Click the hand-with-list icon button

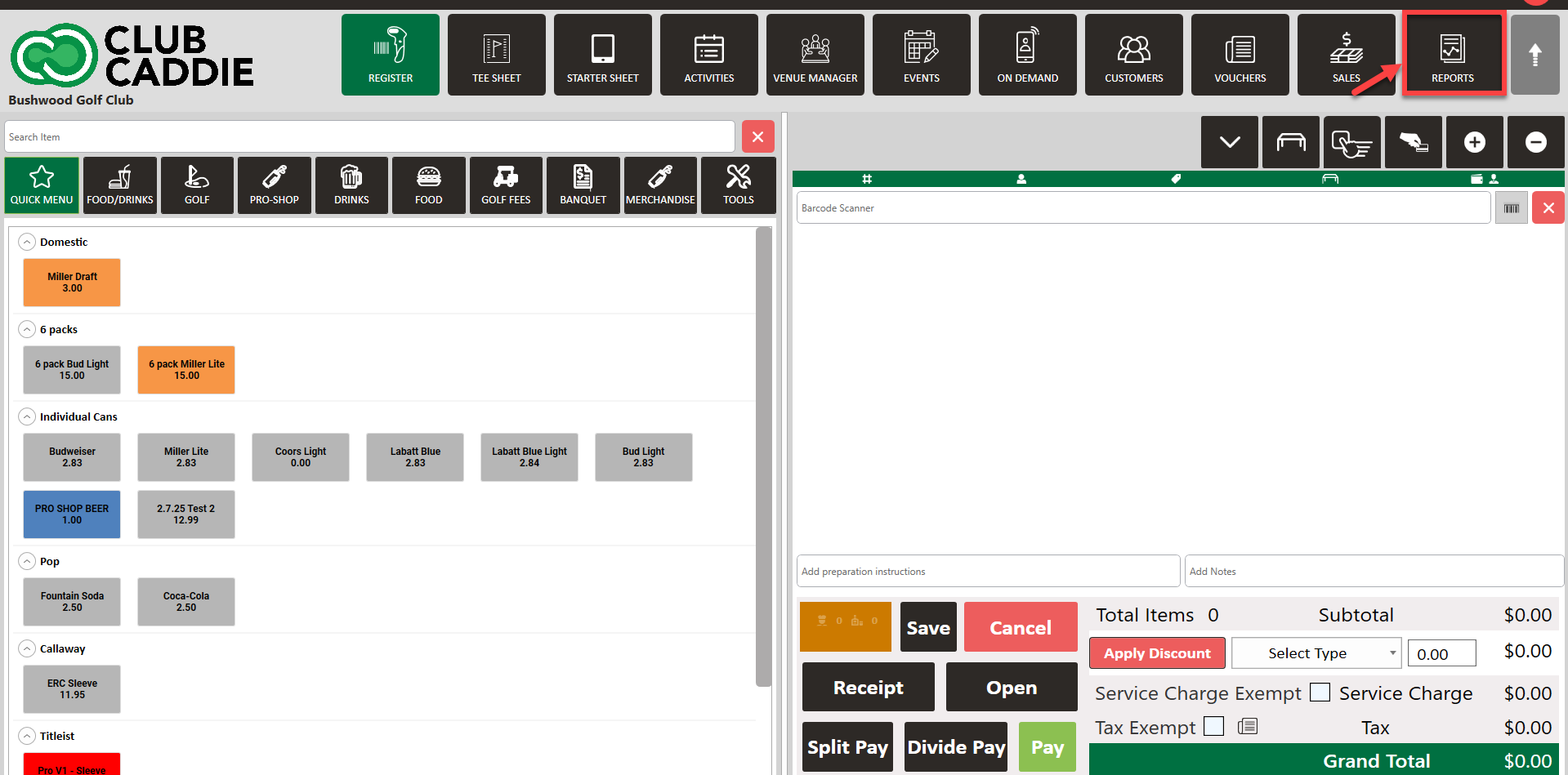tap(1352, 142)
